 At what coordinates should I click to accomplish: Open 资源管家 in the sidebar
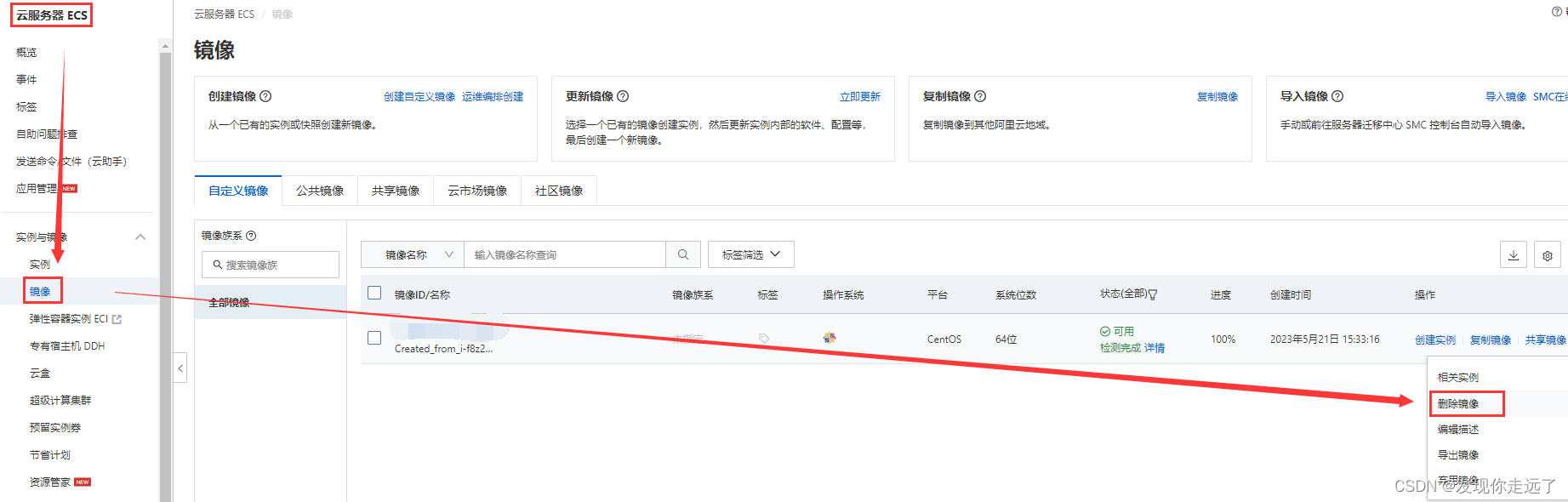click(50, 482)
